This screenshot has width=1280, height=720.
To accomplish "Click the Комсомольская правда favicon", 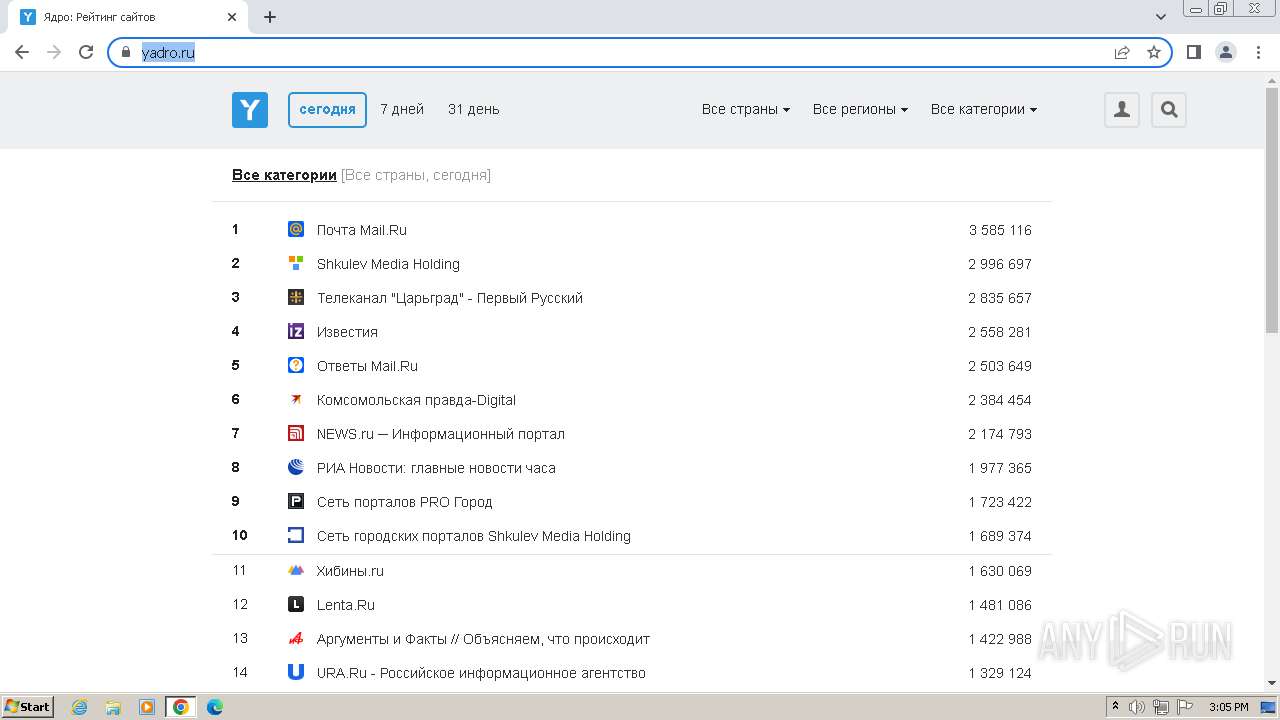I will pyautogui.click(x=296, y=399).
